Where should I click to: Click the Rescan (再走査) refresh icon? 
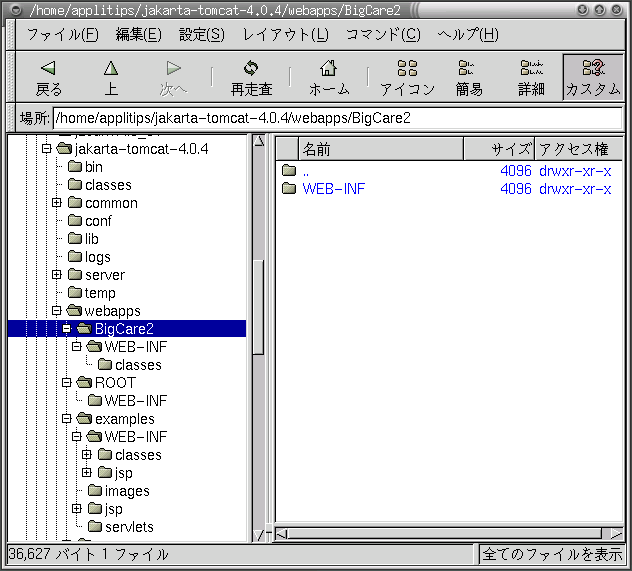(251, 69)
